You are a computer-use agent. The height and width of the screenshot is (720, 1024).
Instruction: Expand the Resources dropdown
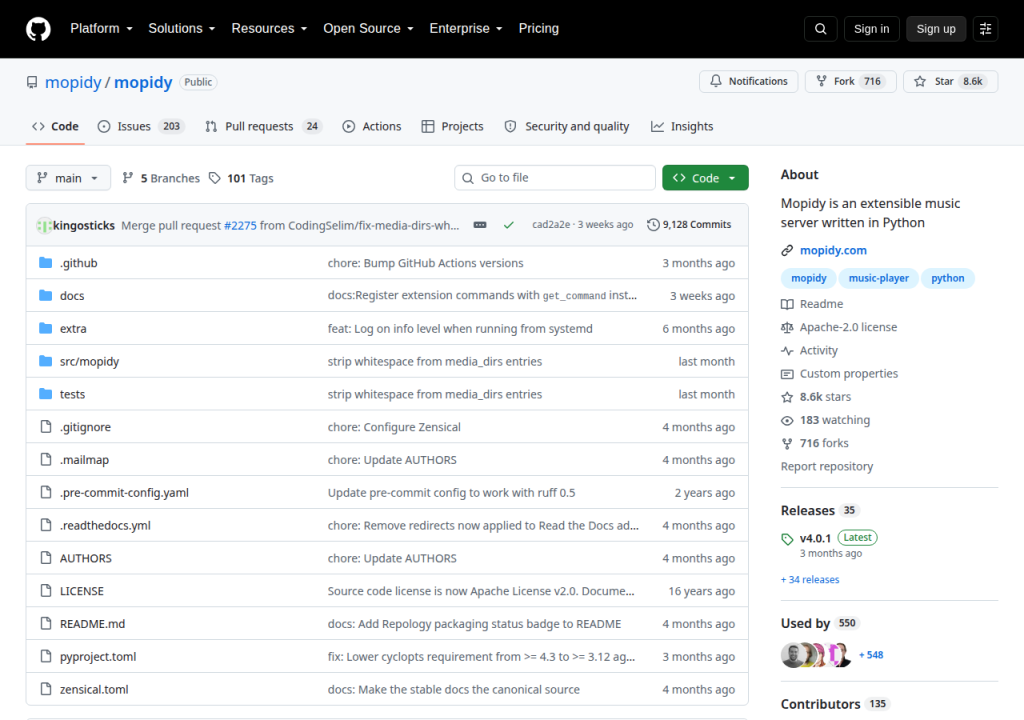click(x=269, y=29)
